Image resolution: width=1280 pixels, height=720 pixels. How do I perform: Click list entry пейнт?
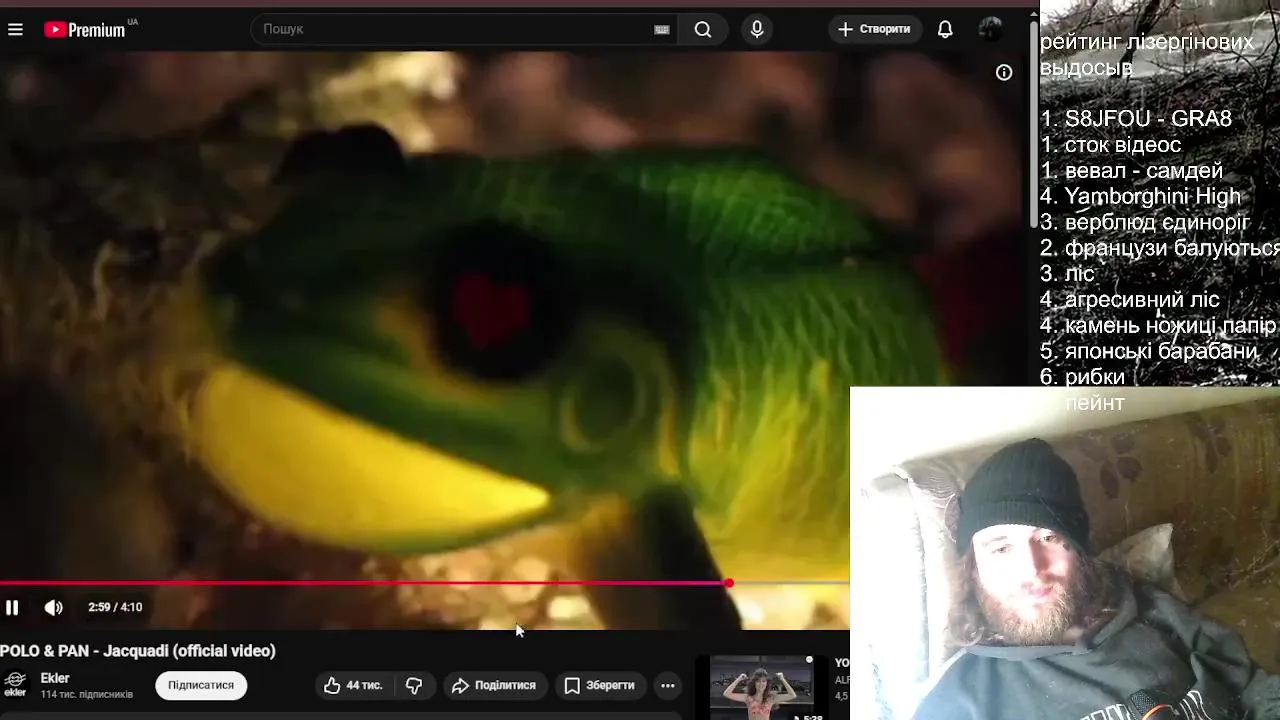tap(1095, 403)
